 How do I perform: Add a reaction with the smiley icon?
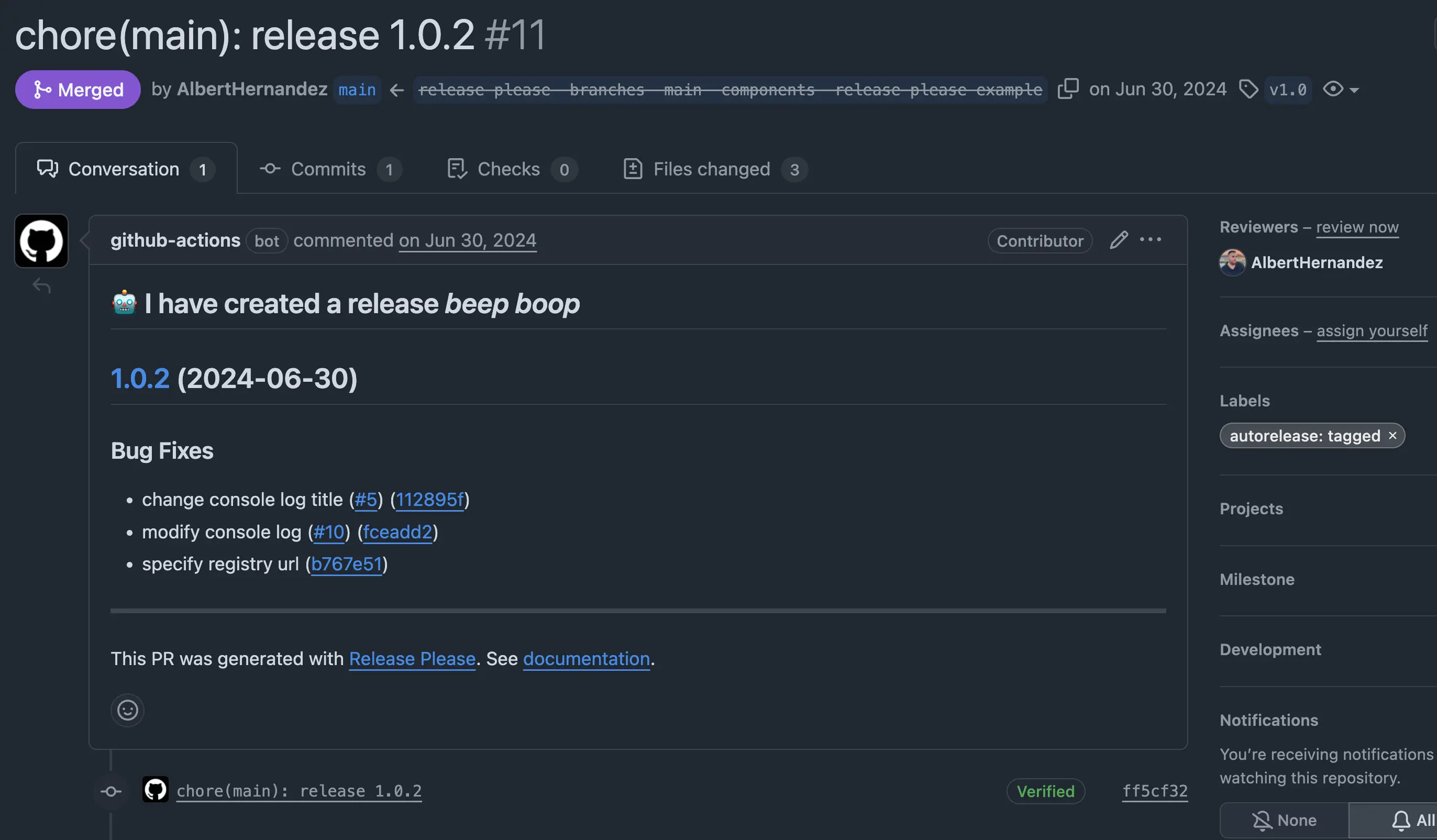[x=127, y=710]
